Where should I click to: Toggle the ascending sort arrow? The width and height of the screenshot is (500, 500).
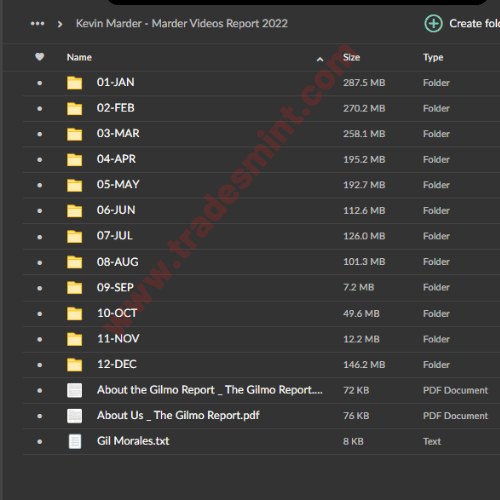(x=320, y=59)
